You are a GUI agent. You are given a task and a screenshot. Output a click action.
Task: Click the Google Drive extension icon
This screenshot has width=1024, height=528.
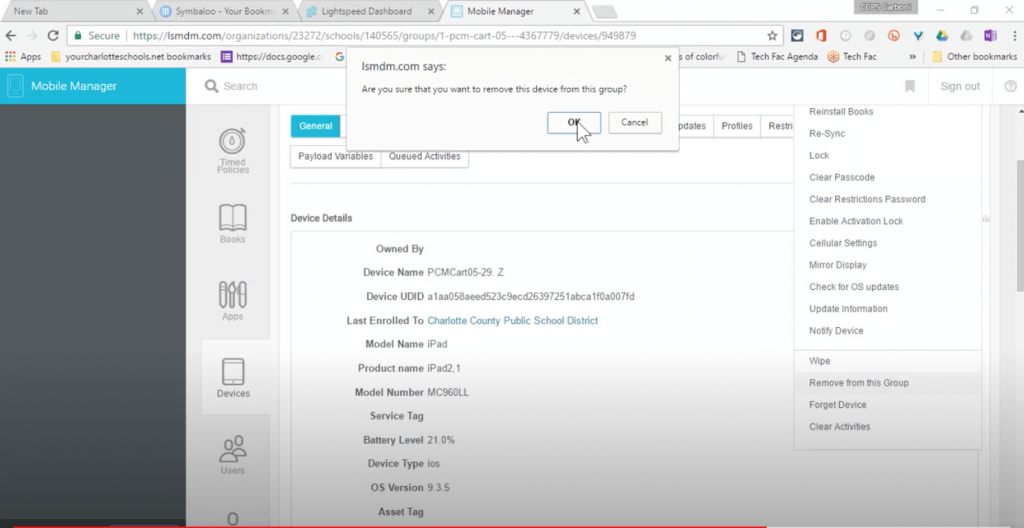[x=942, y=36]
